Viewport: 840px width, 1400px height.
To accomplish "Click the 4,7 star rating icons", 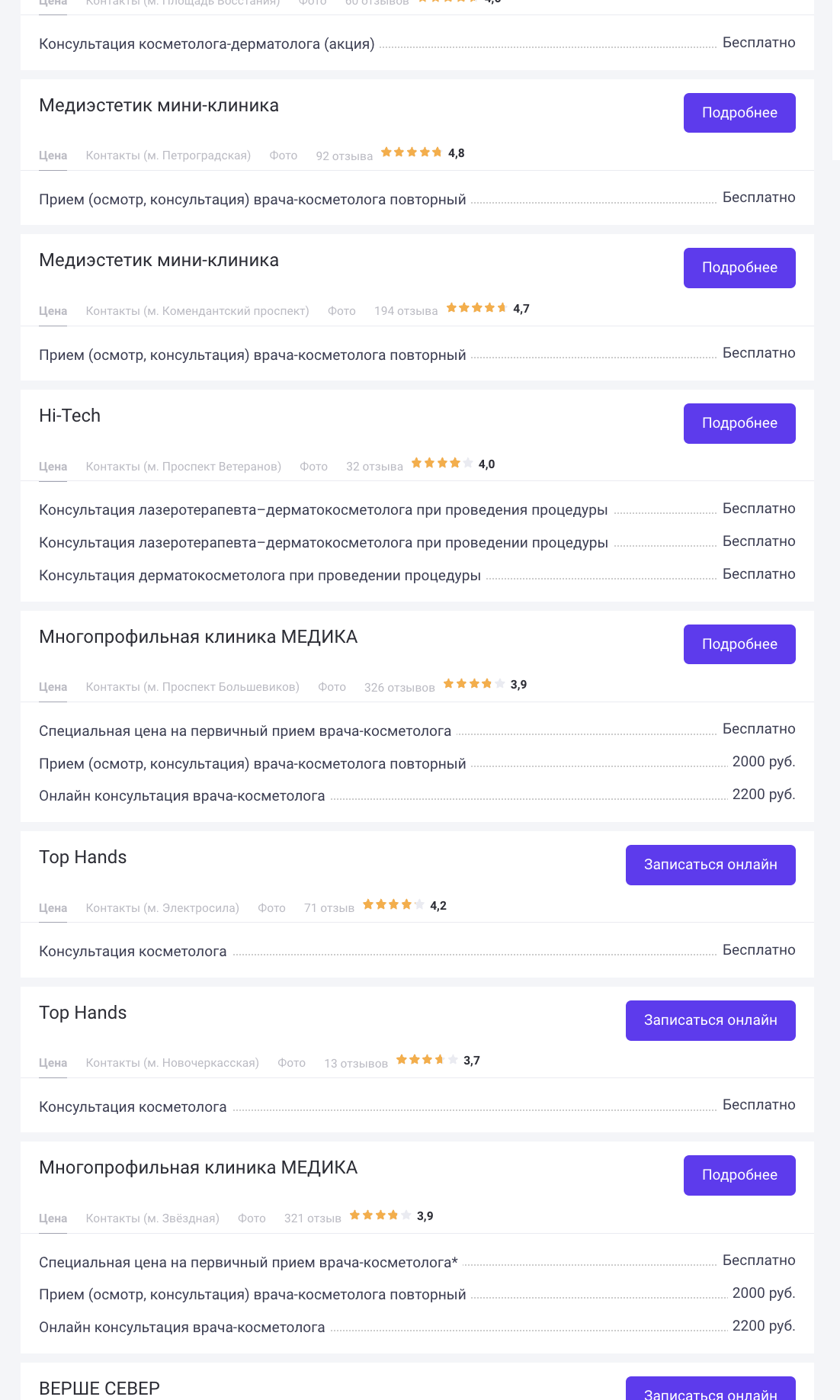I will (x=477, y=308).
